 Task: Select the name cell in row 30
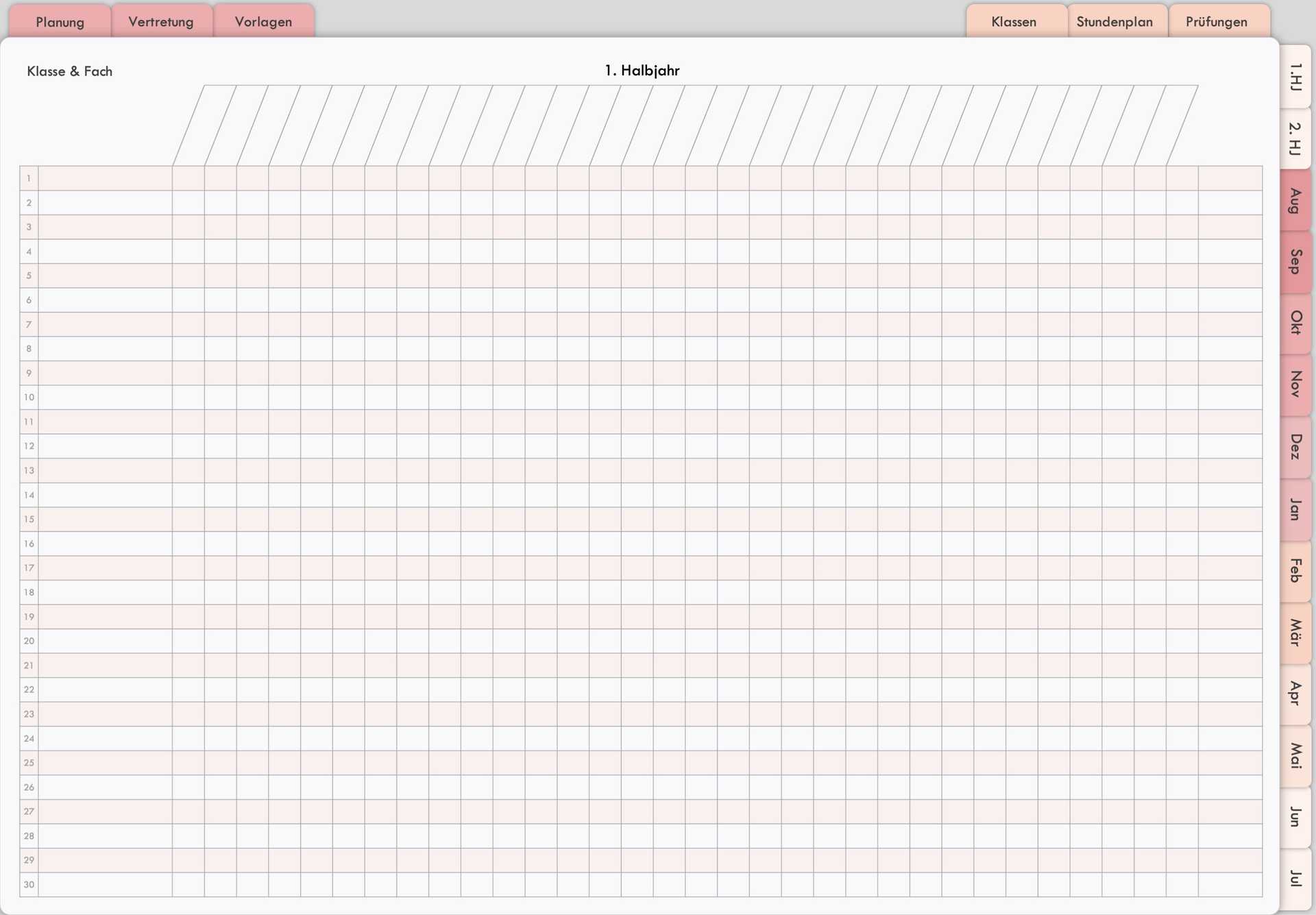[x=105, y=884]
